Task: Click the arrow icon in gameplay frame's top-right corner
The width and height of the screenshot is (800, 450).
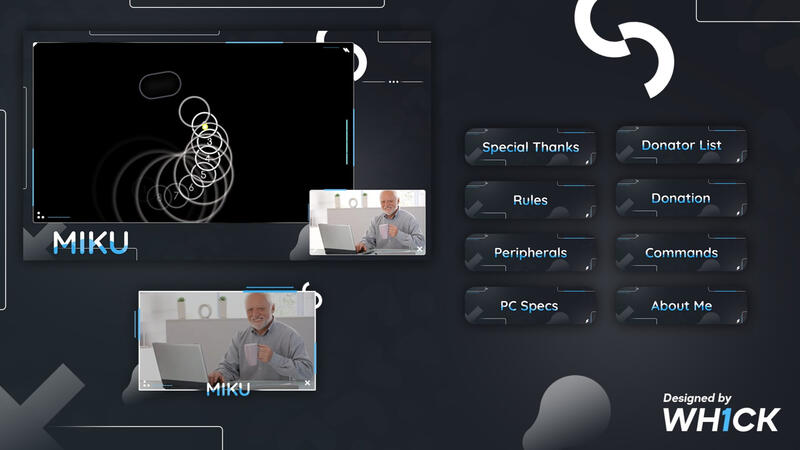Action: (x=346, y=49)
